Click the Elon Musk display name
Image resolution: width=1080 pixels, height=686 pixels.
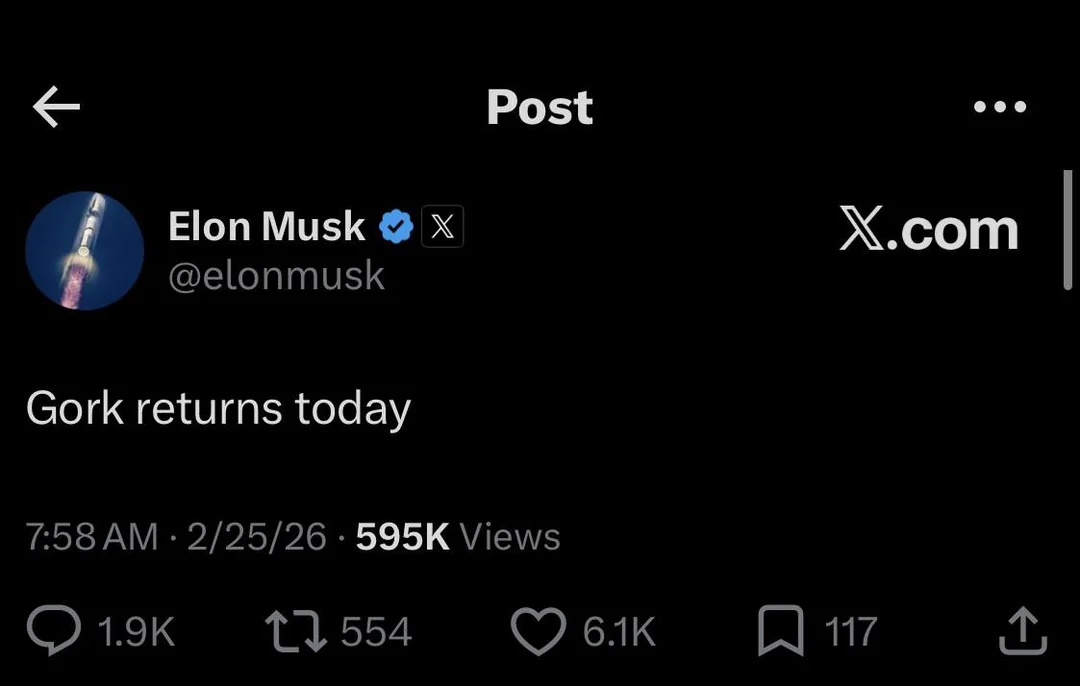[266, 227]
